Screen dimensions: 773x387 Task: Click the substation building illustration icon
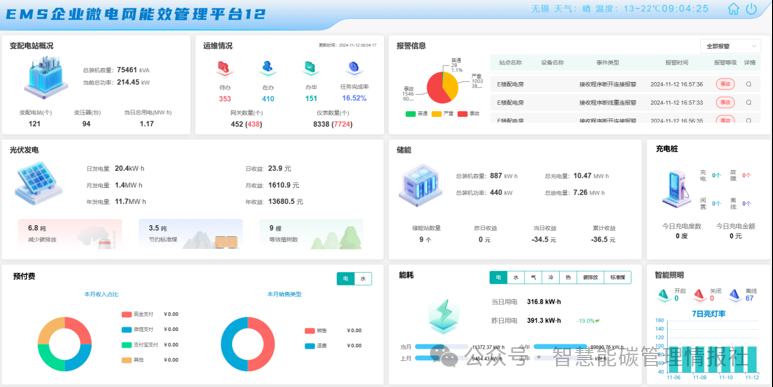click(x=46, y=76)
